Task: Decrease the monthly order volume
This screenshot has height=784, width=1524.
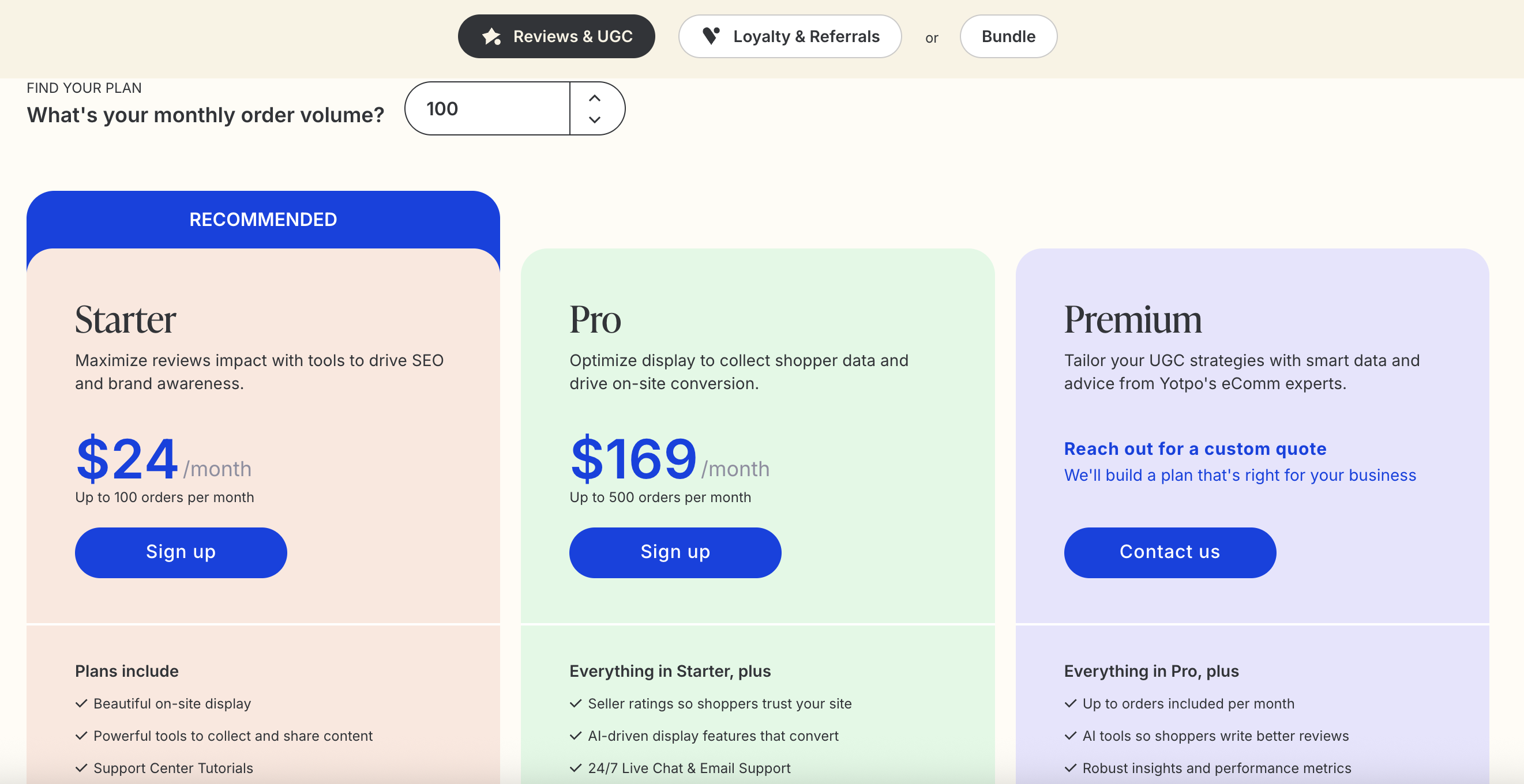Action: [595, 119]
